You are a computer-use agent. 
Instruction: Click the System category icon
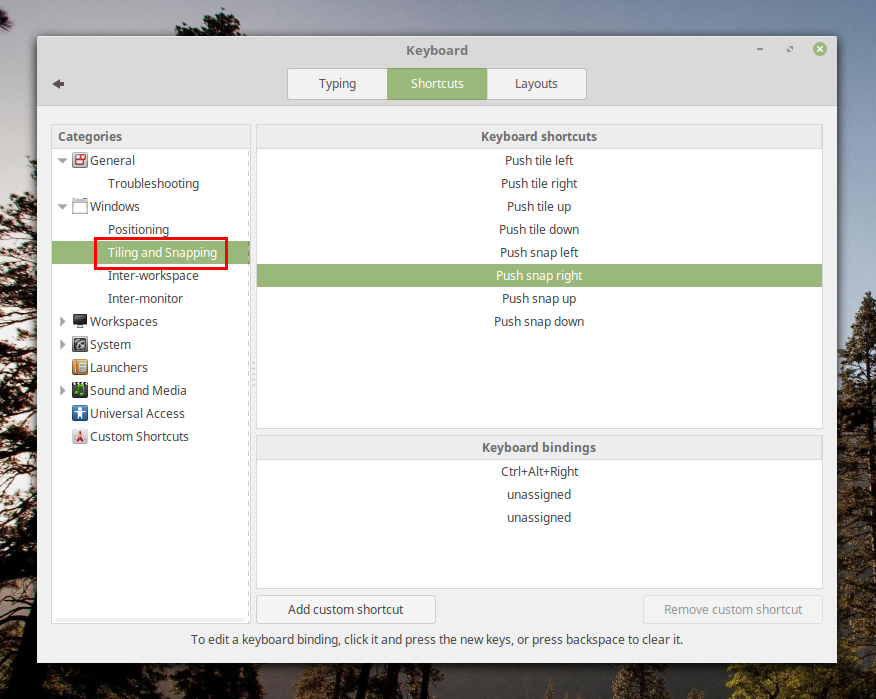(80, 345)
